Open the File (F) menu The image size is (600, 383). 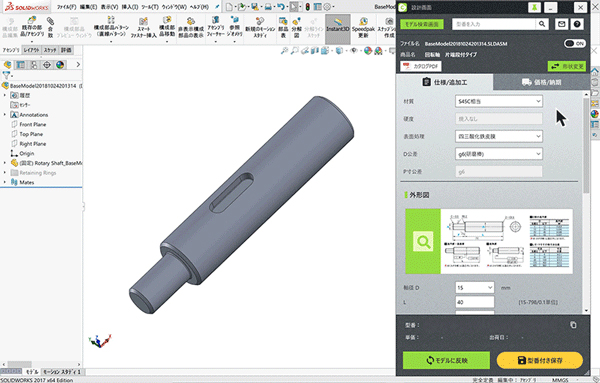click(x=66, y=7)
